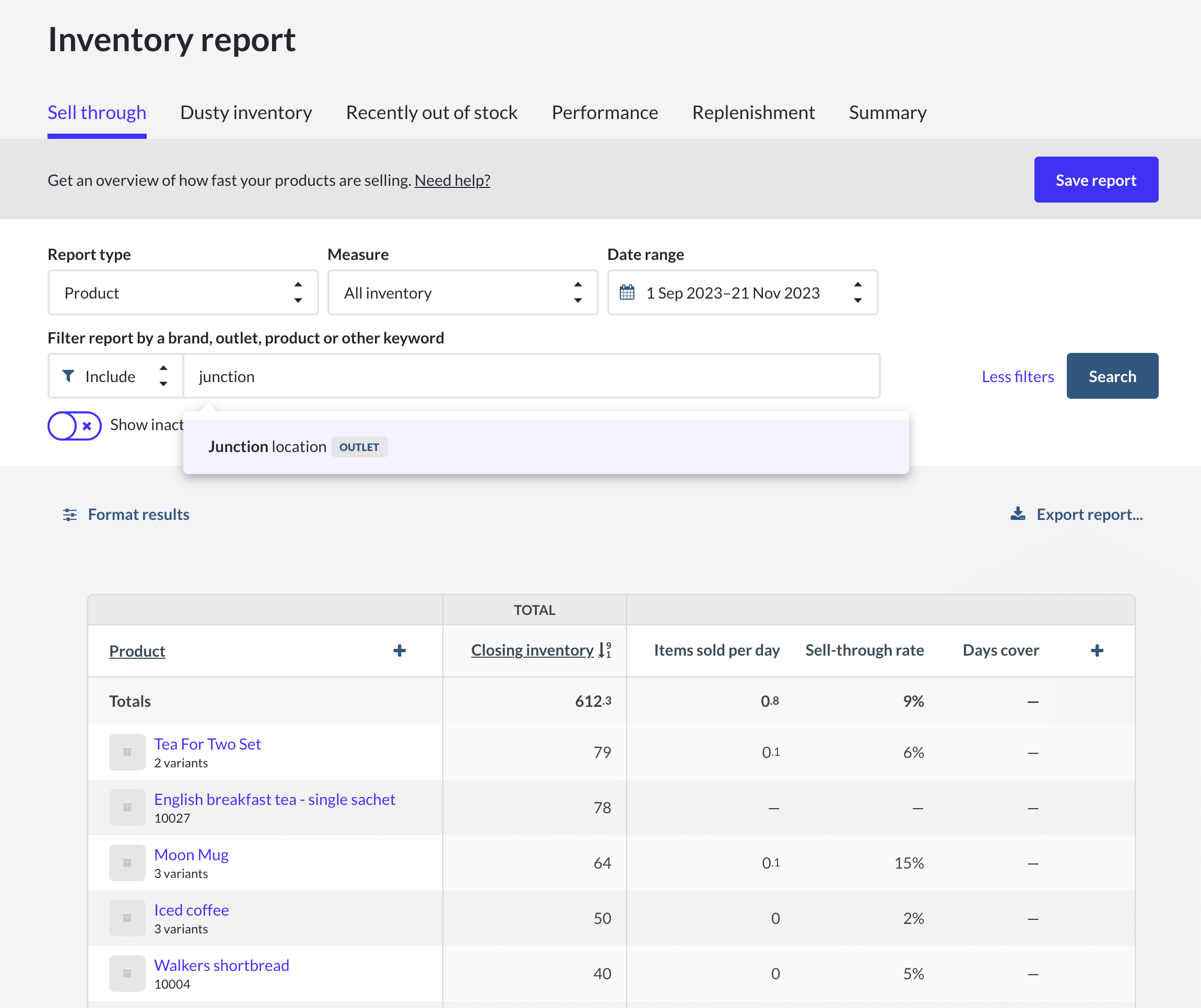The height and width of the screenshot is (1008, 1201).
Task: Open the Recently out of stock tab
Action: point(432,113)
